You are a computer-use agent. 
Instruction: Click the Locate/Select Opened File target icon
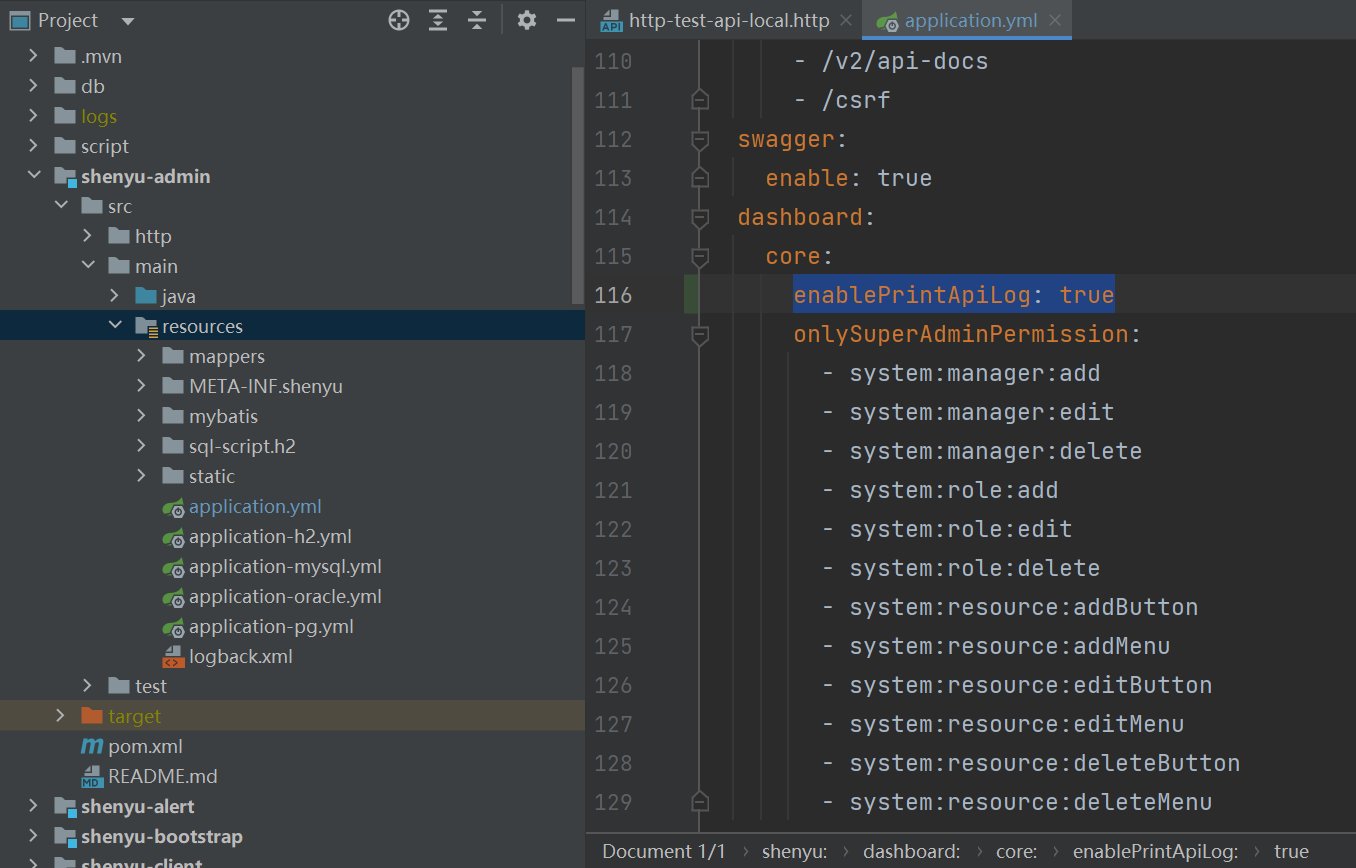pos(399,20)
